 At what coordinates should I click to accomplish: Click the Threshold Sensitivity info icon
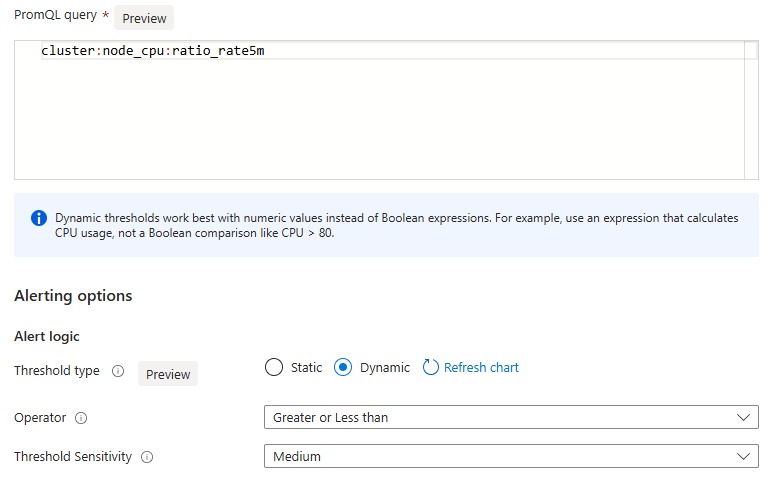pos(147,457)
